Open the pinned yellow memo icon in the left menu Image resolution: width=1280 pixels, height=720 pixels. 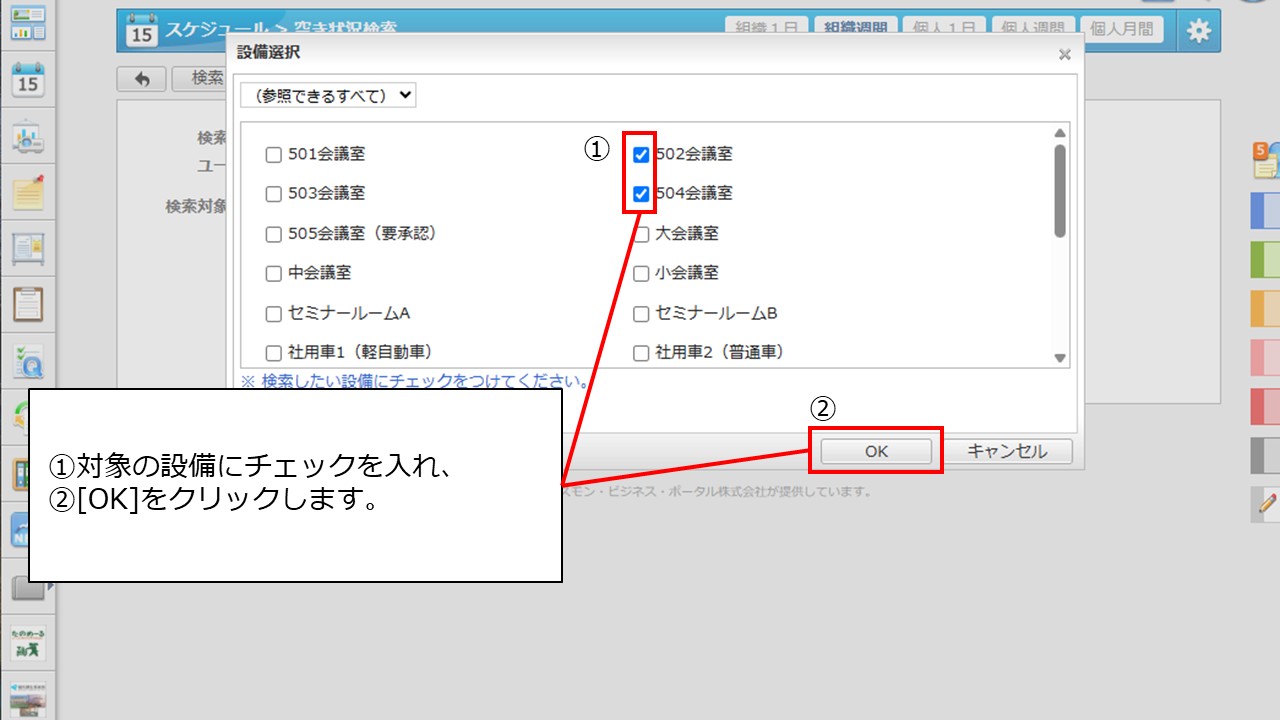(28, 191)
